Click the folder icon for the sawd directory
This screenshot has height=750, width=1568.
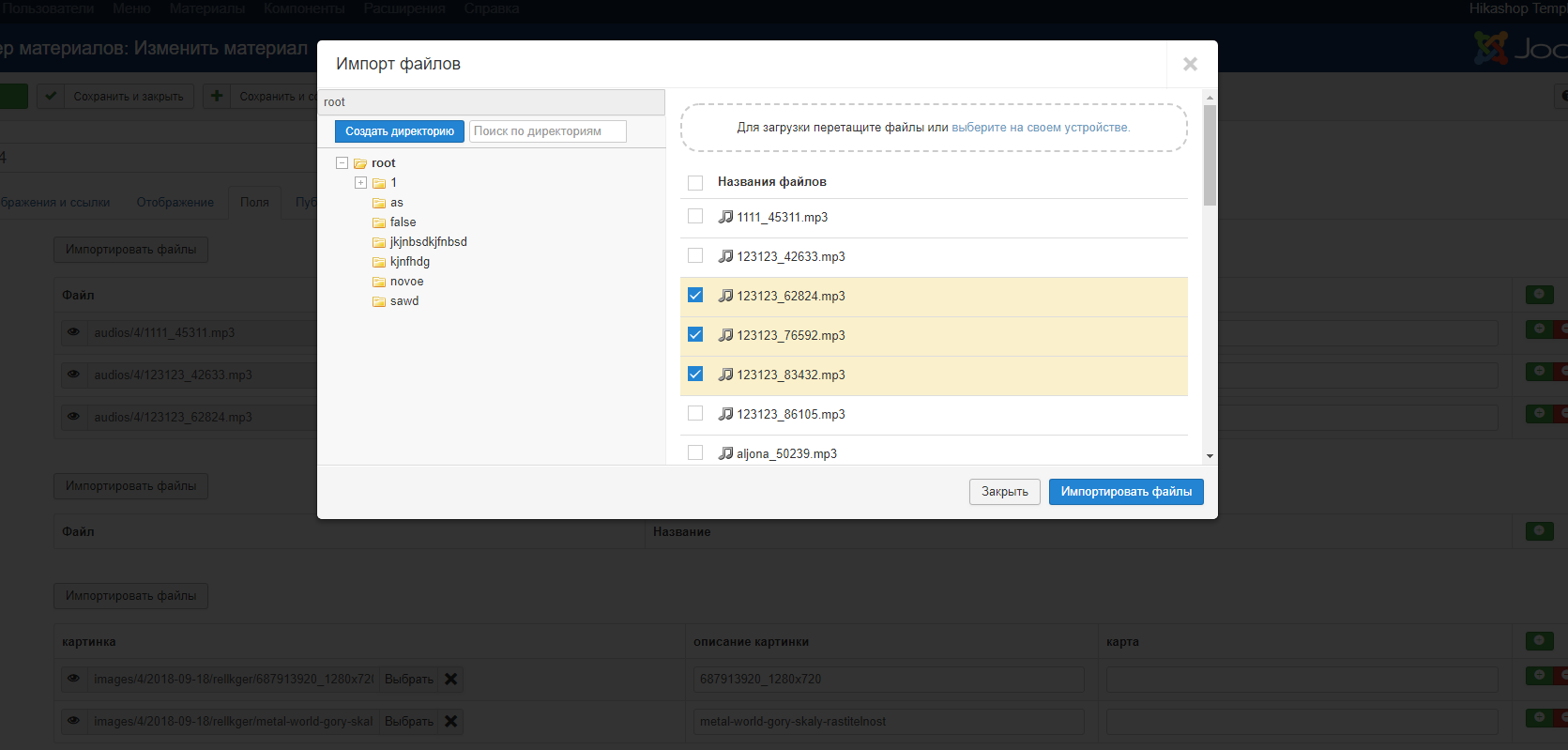click(x=379, y=301)
